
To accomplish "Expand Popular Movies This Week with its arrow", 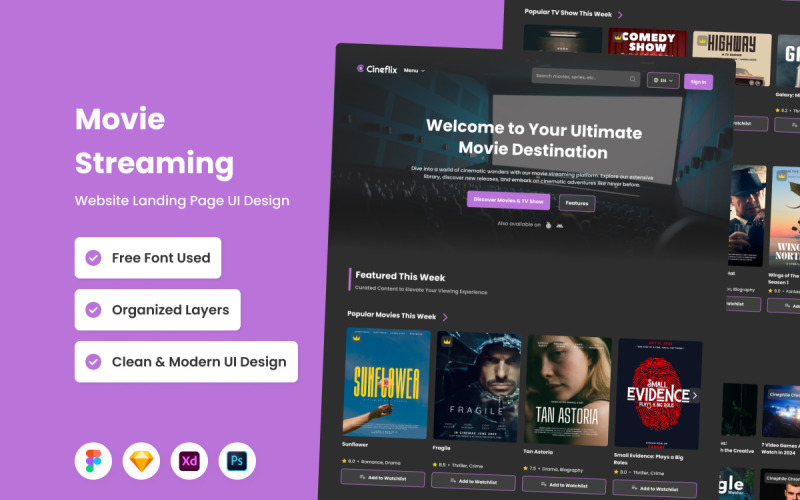I will pyautogui.click(x=445, y=317).
